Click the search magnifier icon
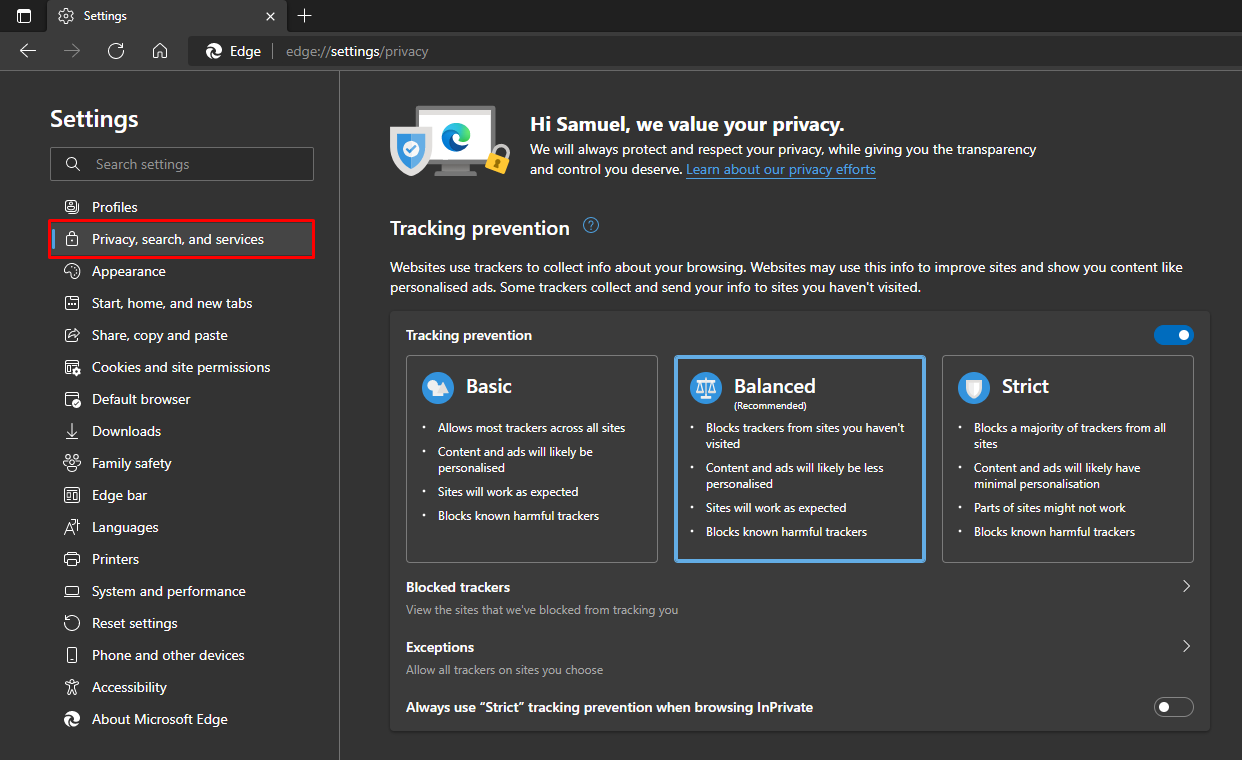Image resolution: width=1242 pixels, height=760 pixels. click(73, 164)
